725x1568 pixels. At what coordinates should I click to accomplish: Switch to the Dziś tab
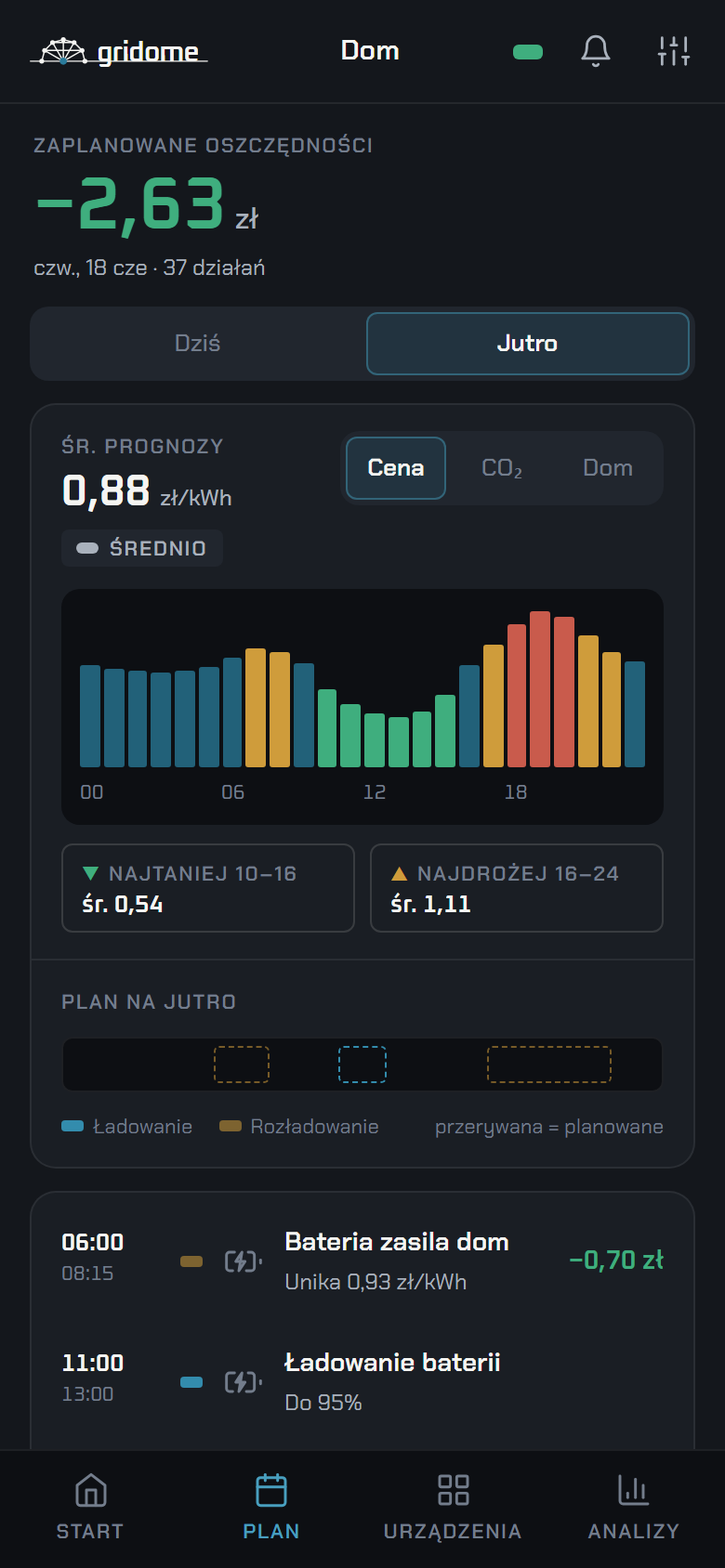tap(198, 344)
